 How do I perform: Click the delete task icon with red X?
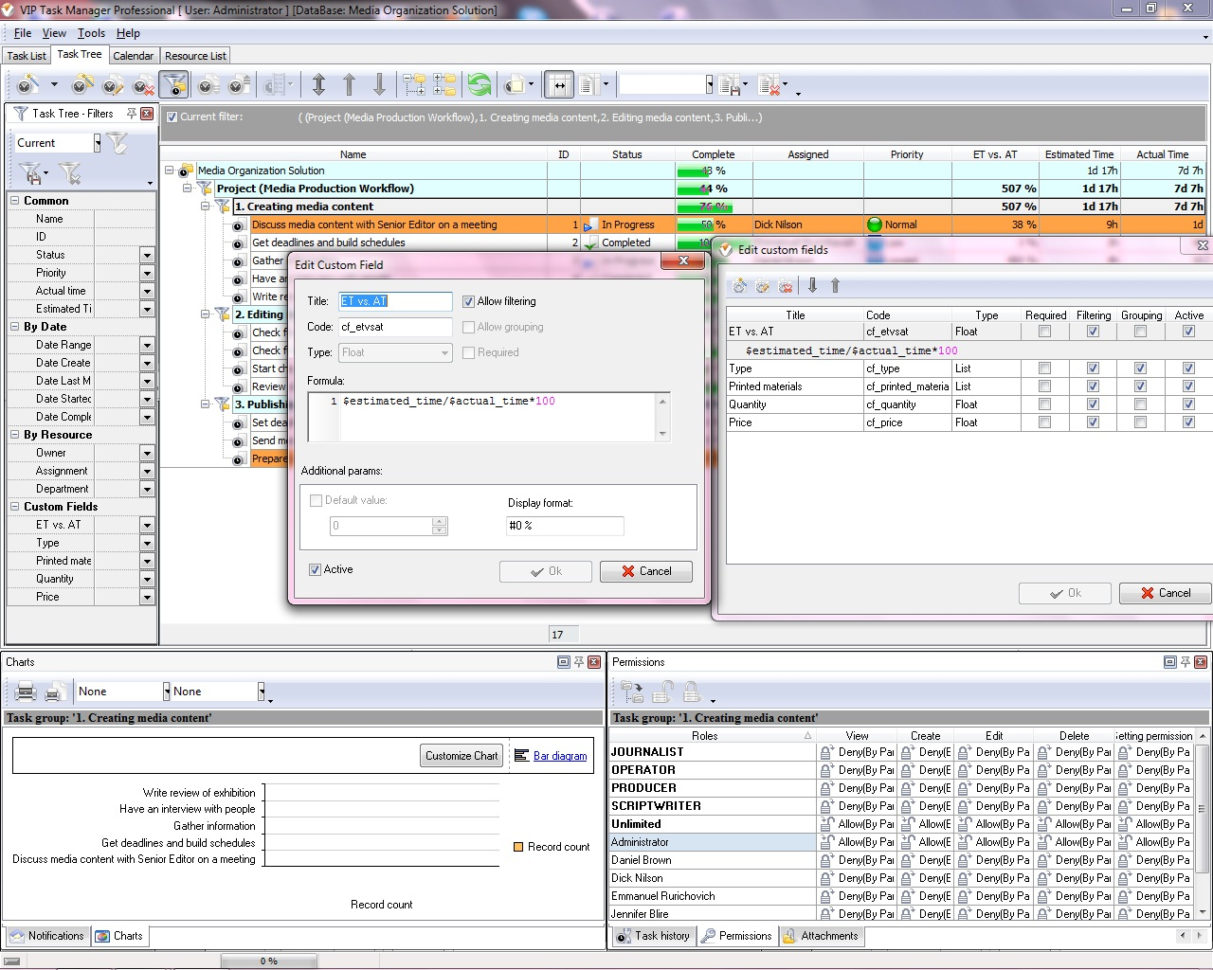point(140,84)
